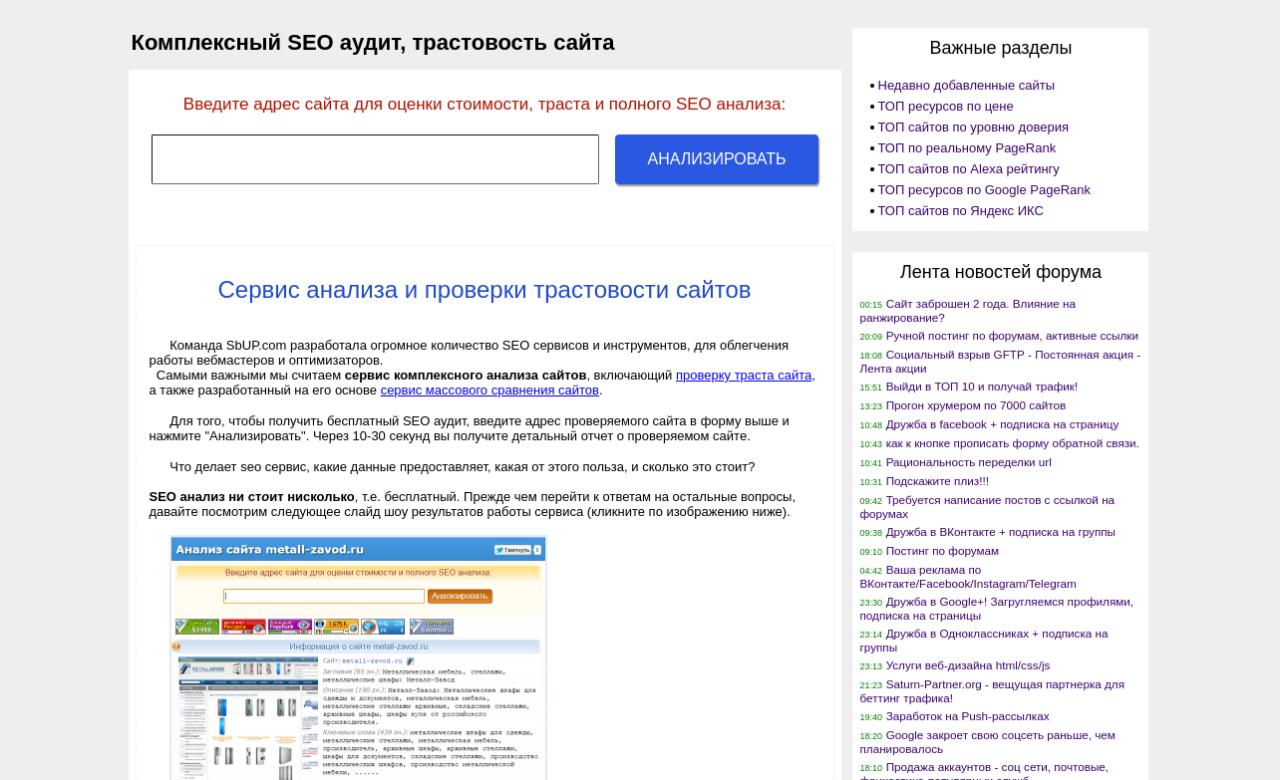Open Дружба в Google+ forum topic
Viewport: 1280px width, 780px height.
coord(996,609)
